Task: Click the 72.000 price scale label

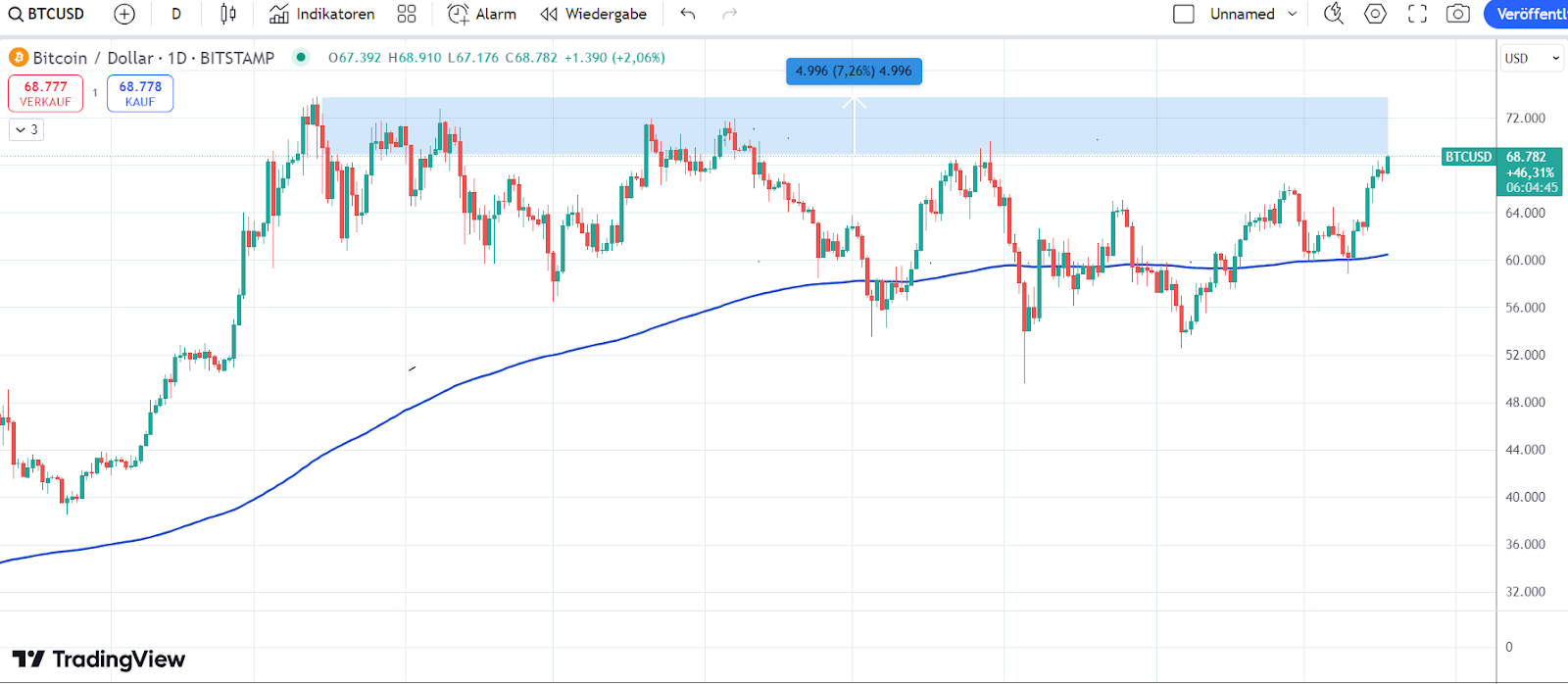Action: click(1525, 119)
